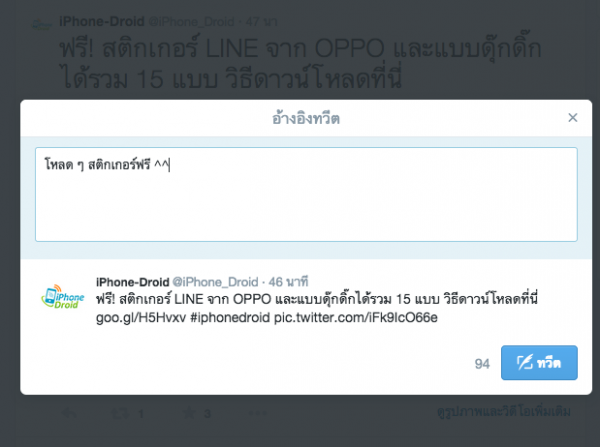Click the iPhone-Droid name in quoted tweet
The width and height of the screenshot is (600, 447).
click(x=132, y=282)
